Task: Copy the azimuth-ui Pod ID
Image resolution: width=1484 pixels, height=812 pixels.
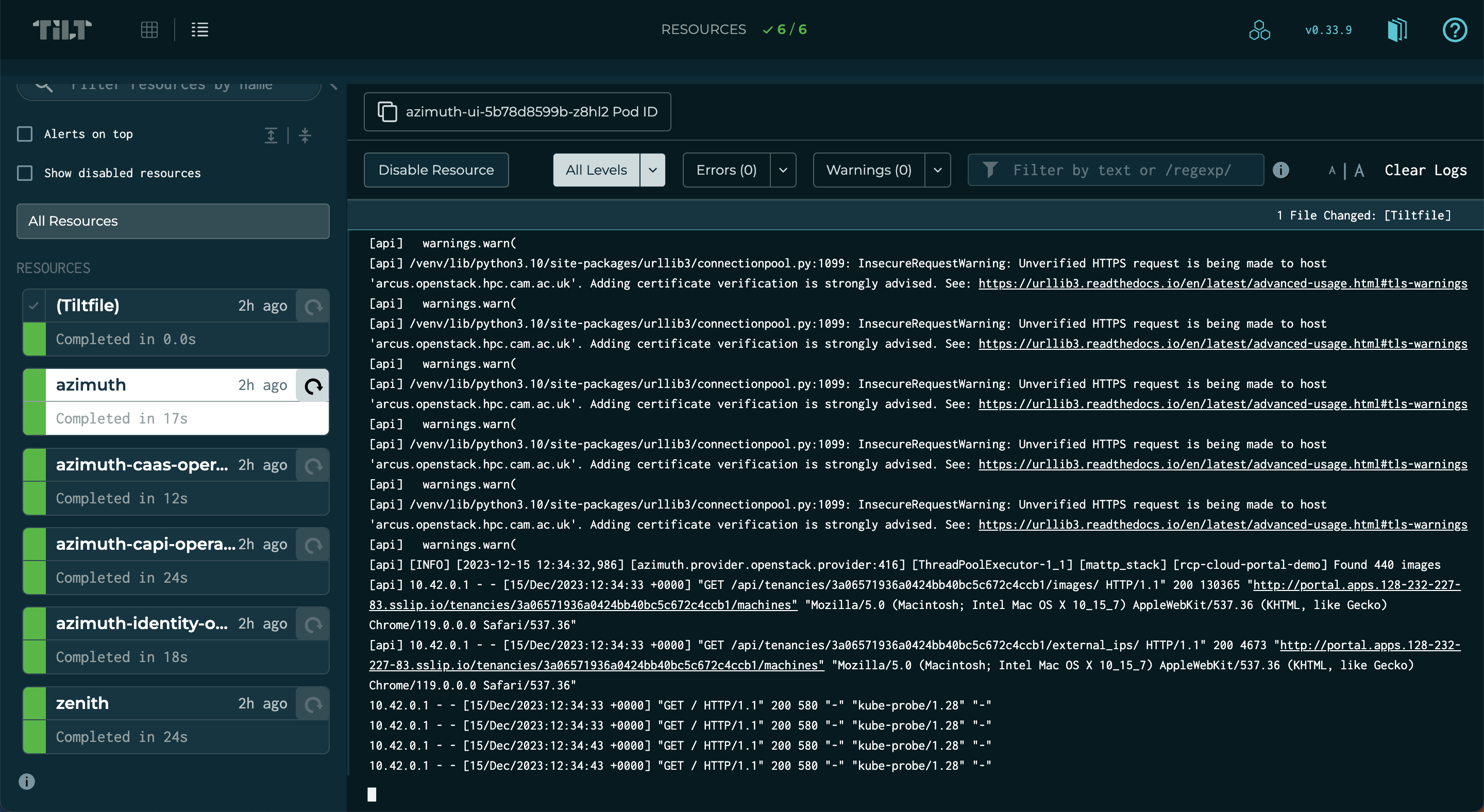Action: click(517, 112)
